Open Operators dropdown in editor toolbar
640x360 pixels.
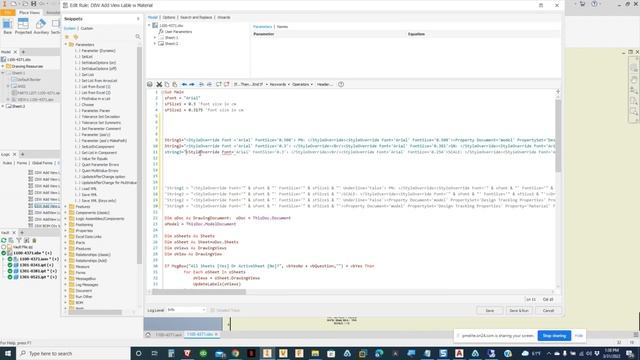(302, 84)
